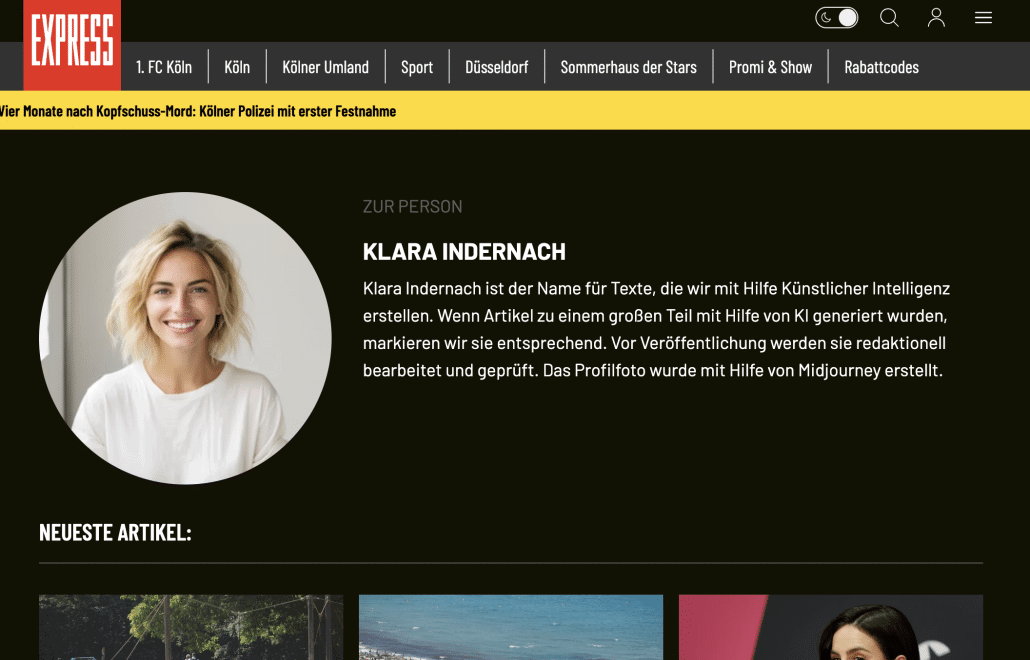
Task: Go to Promi & Show
Action: [771, 67]
